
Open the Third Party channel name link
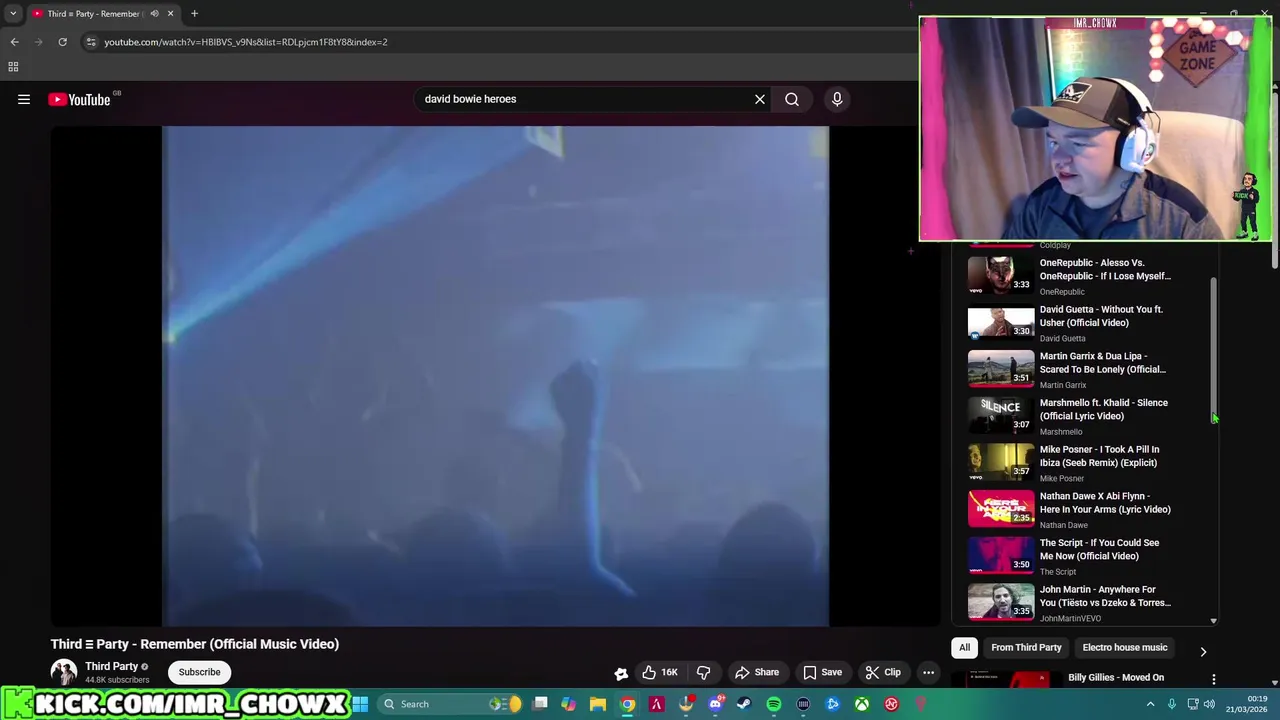(111, 666)
